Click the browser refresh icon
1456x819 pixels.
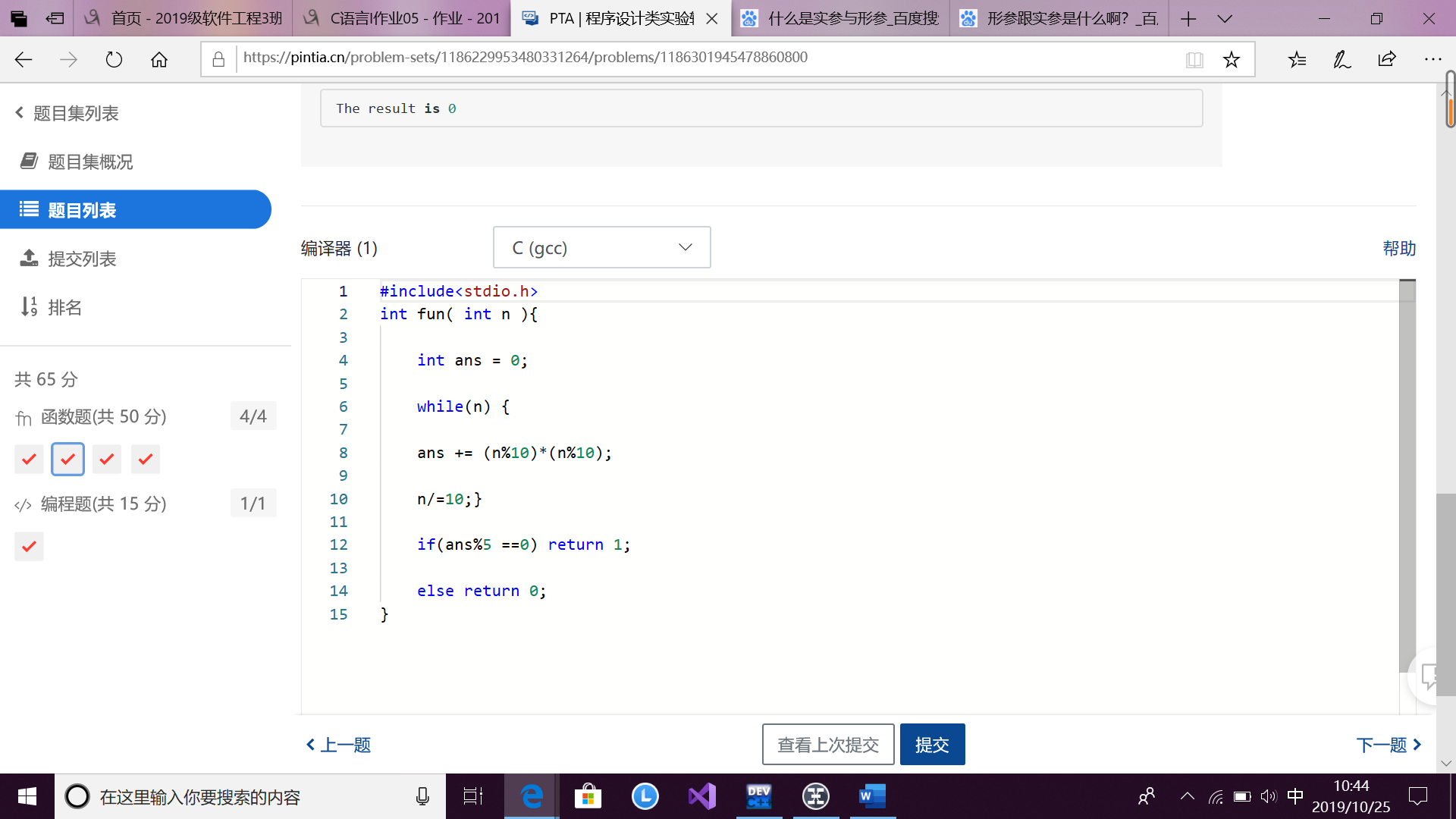point(114,59)
